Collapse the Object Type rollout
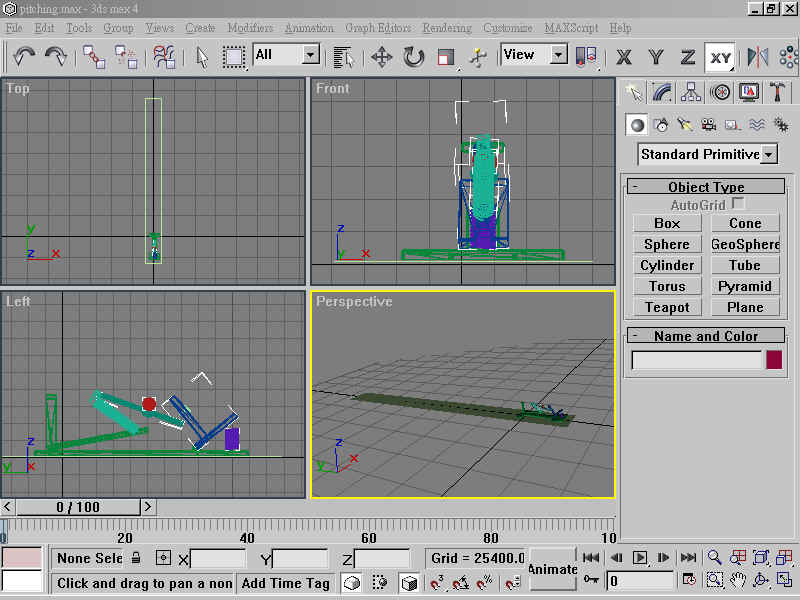 tap(706, 186)
